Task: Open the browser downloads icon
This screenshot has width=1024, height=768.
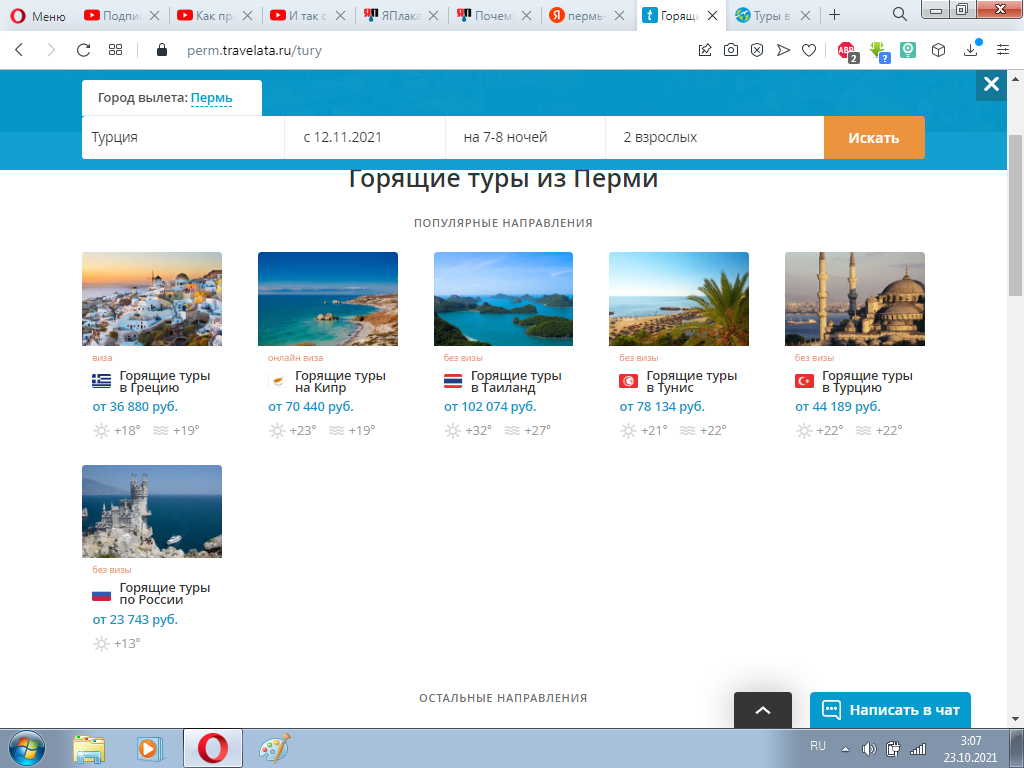Action: (971, 50)
